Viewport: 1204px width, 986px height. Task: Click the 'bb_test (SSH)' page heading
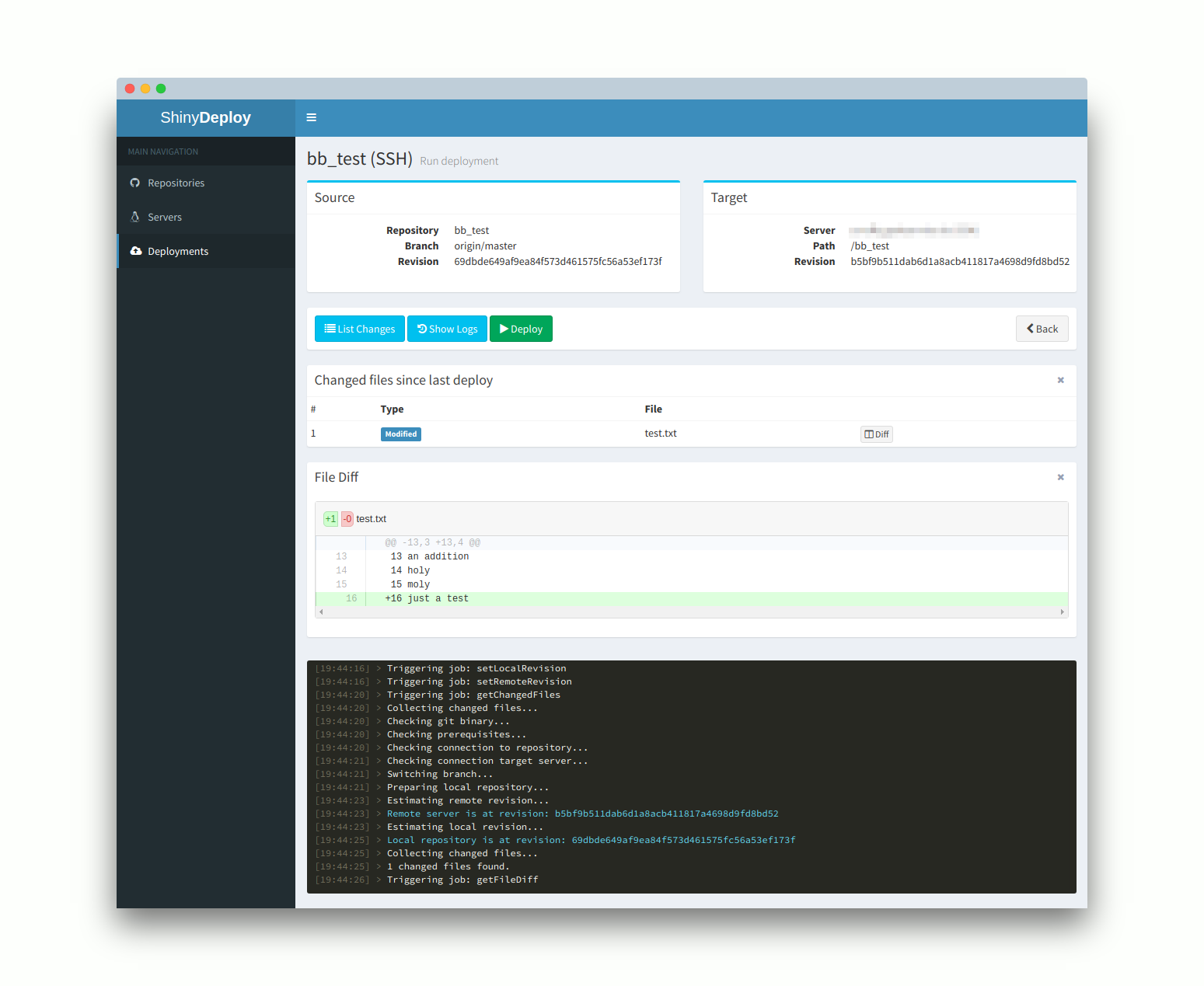click(x=360, y=159)
